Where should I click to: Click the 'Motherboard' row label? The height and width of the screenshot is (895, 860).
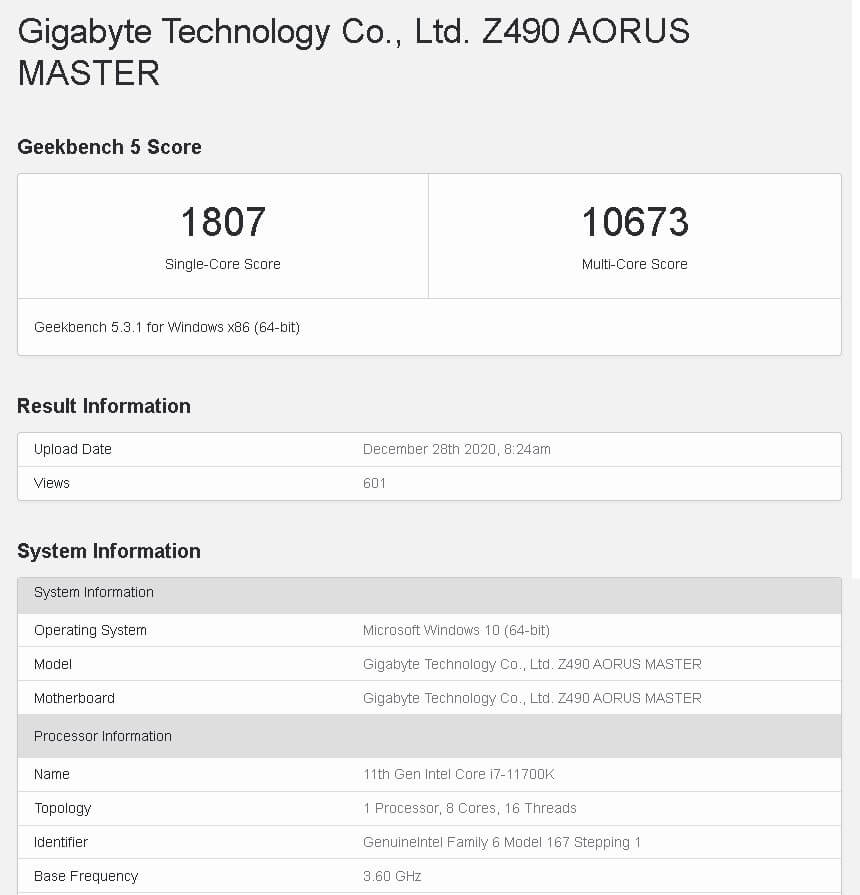(74, 698)
